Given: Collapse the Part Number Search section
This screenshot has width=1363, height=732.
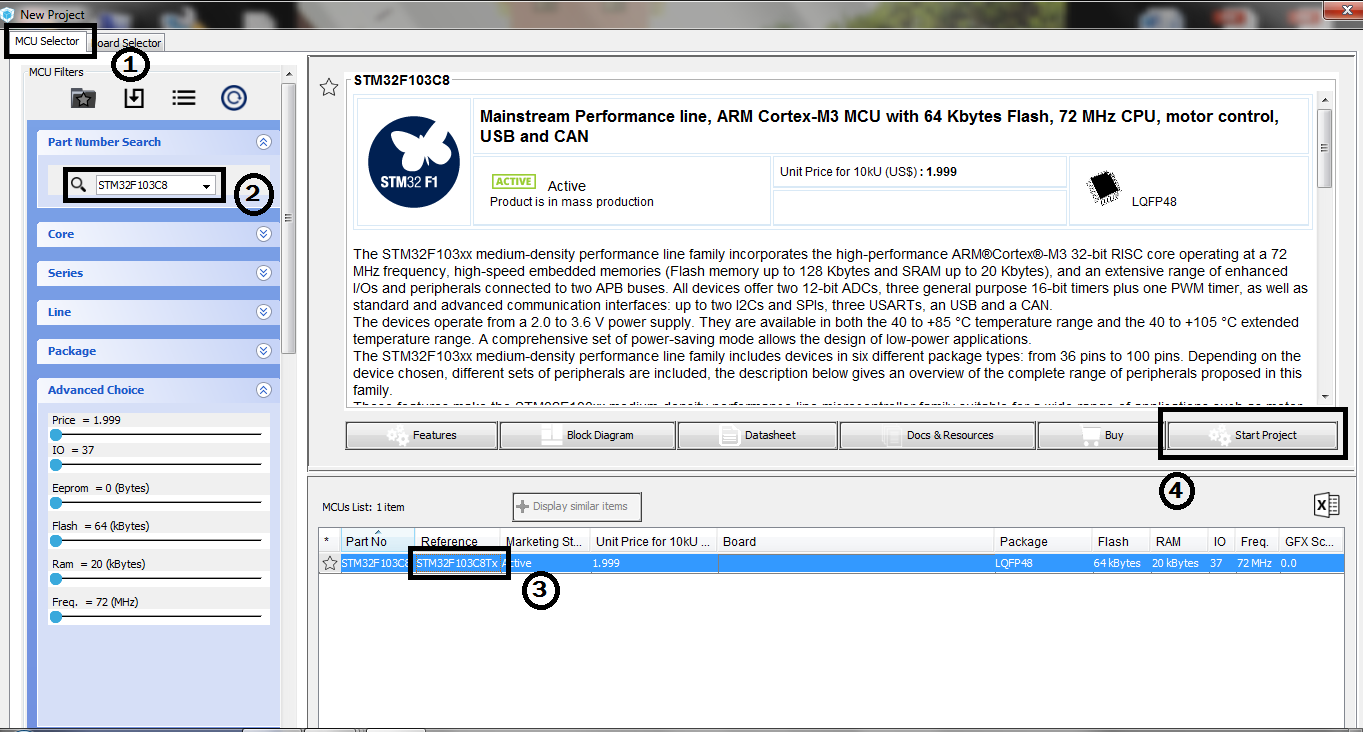Looking at the screenshot, I should click(263, 142).
